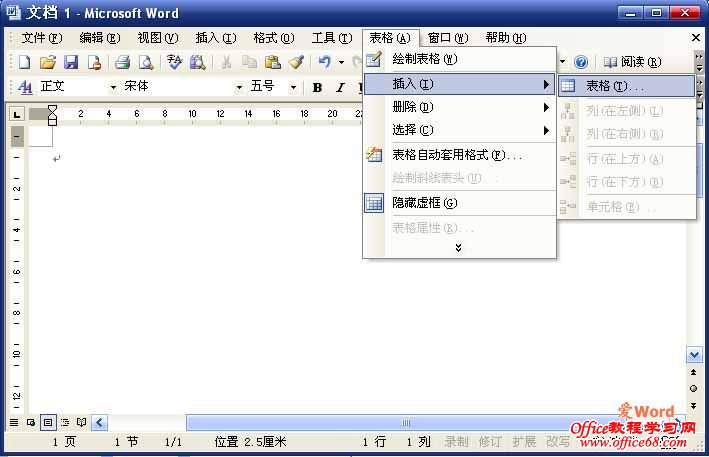Go to next page double arrow
This screenshot has height=457, width=709.
(693, 406)
